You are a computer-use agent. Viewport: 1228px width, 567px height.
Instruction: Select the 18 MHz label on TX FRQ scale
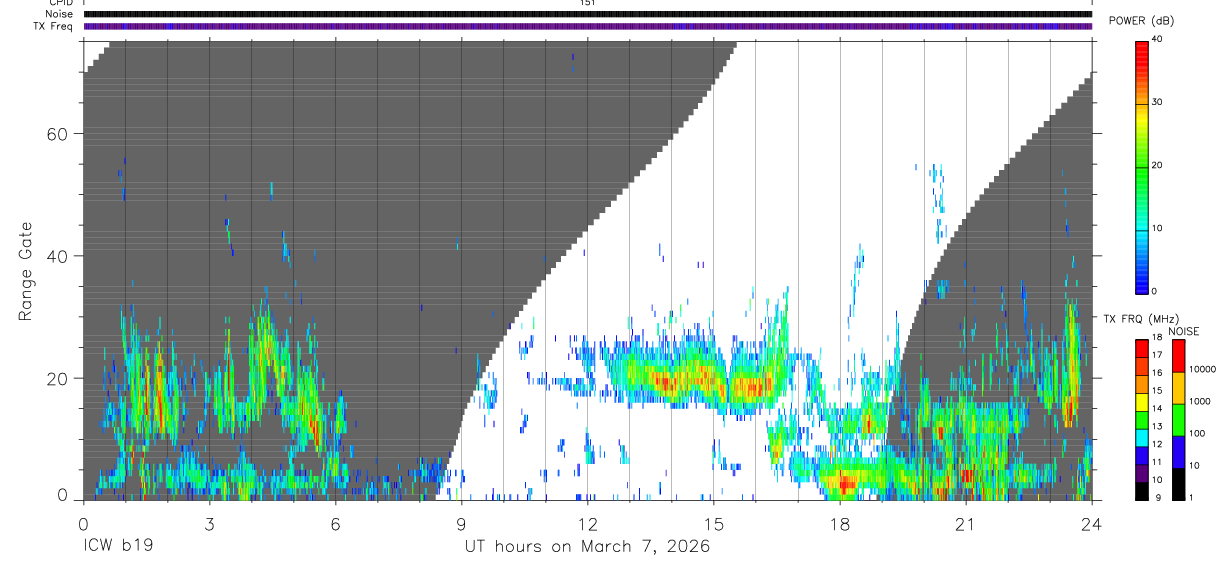click(x=1156, y=338)
